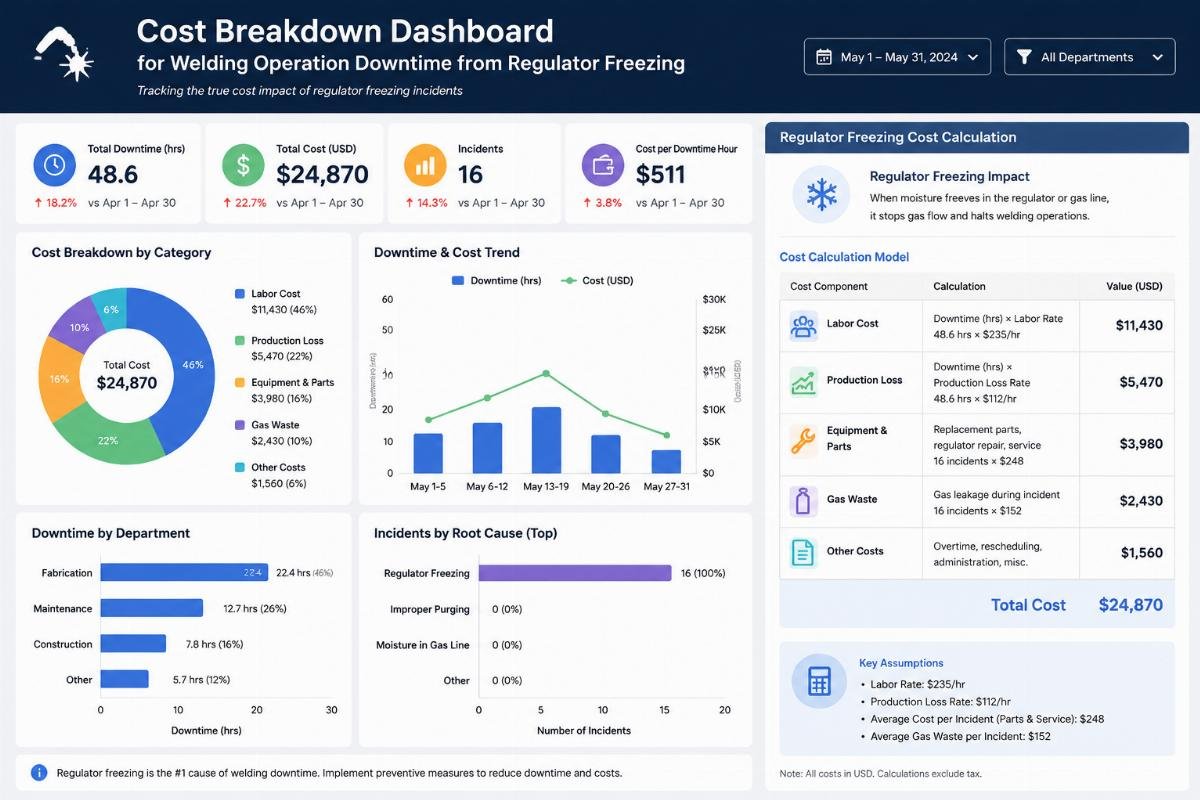This screenshot has height=800, width=1200.
Task: Click the Equipment & Parts orange legend swatch
Action: [x=239, y=383]
